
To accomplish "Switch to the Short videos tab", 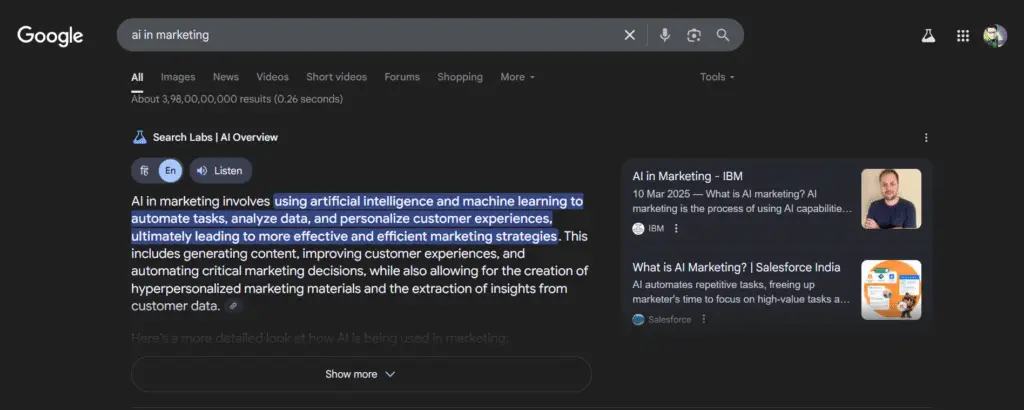I will (336, 77).
